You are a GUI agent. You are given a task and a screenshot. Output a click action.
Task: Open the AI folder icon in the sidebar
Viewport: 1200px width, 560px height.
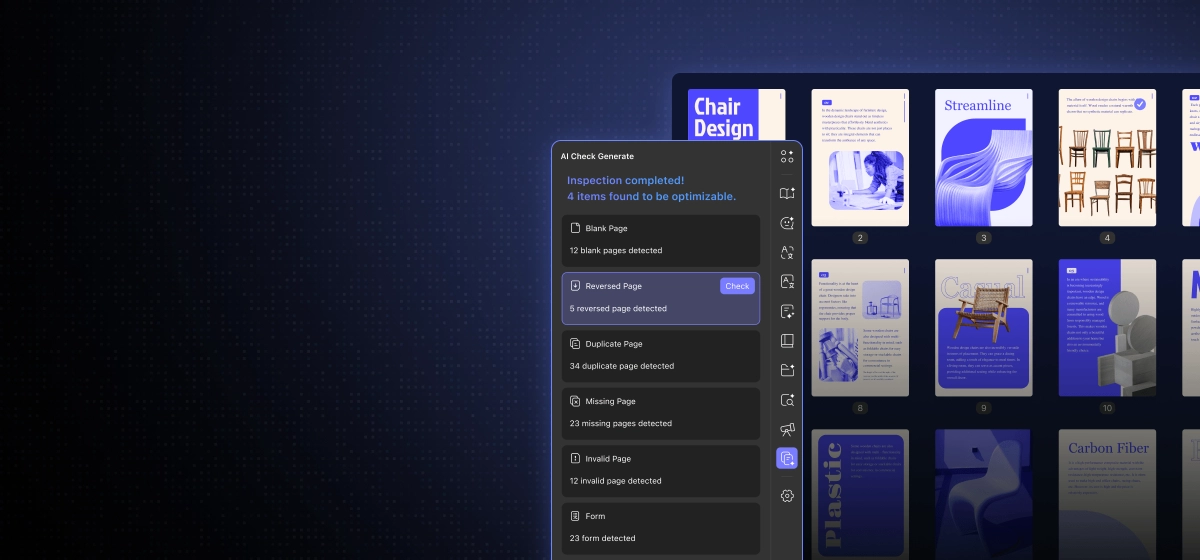click(x=787, y=370)
